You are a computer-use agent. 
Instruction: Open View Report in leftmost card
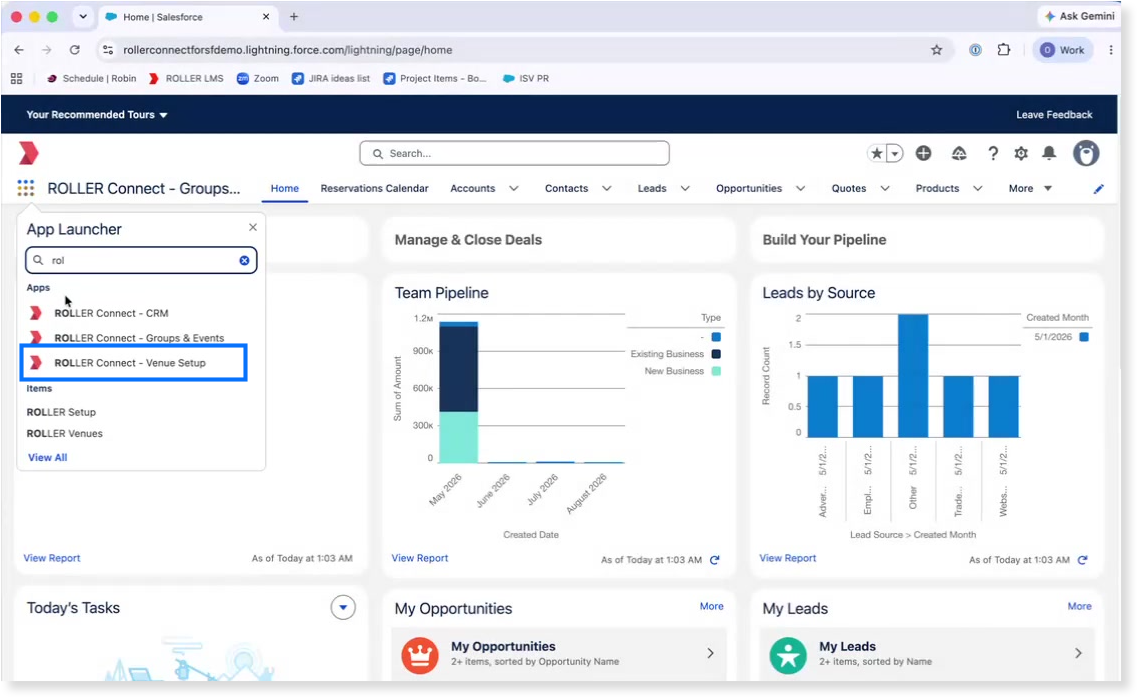pos(51,558)
